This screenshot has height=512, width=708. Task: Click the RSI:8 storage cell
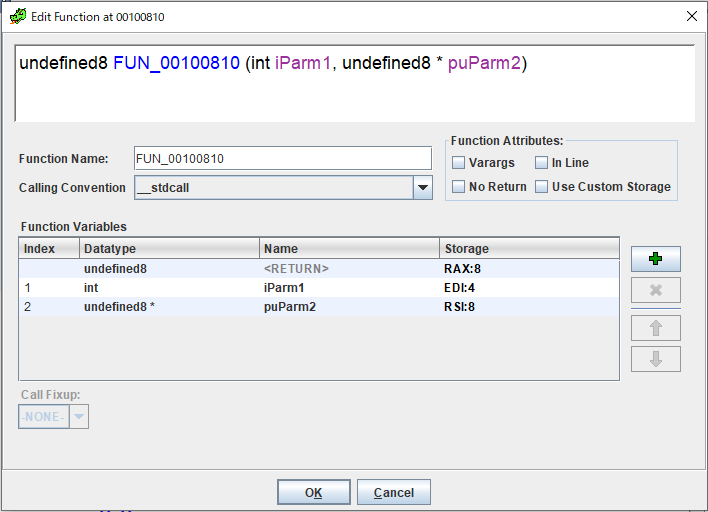pyautogui.click(x=529, y=307)
